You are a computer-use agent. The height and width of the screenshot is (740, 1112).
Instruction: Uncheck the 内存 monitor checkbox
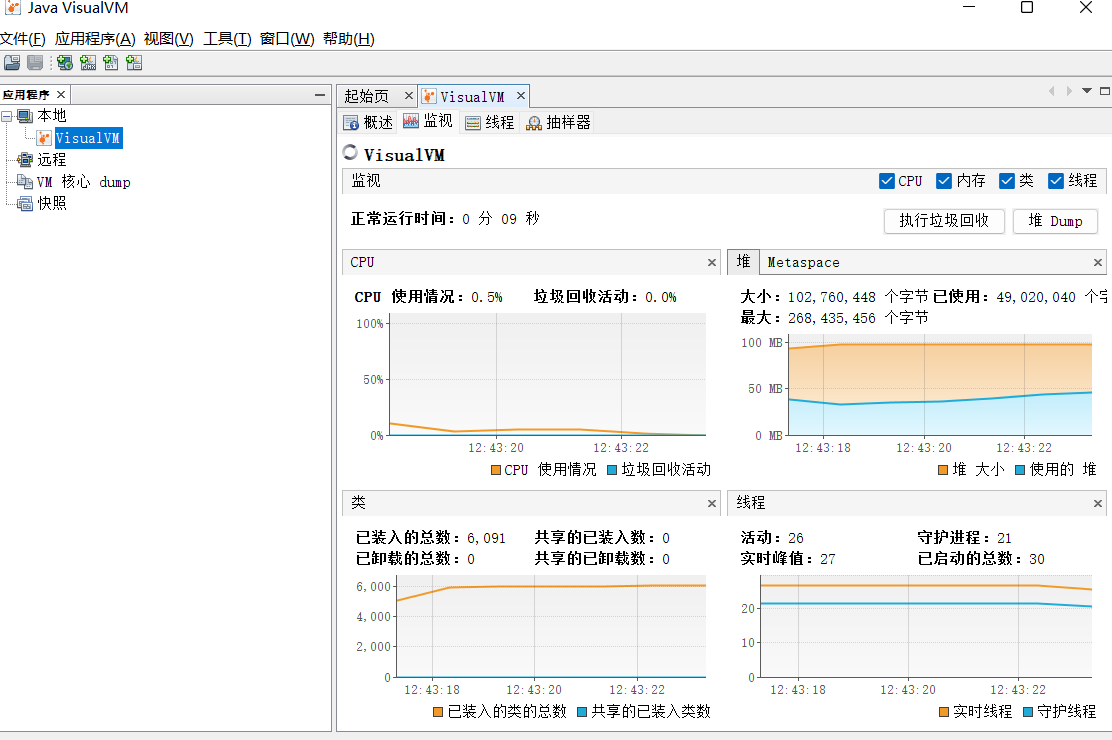tap(943, 181)
